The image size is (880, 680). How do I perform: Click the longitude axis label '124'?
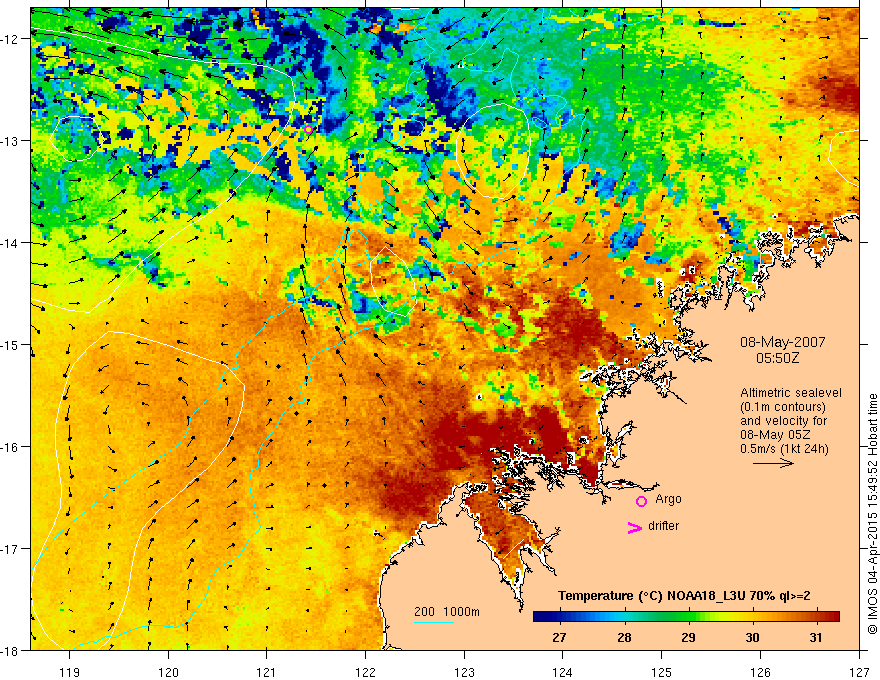click(x=563, y=672)
